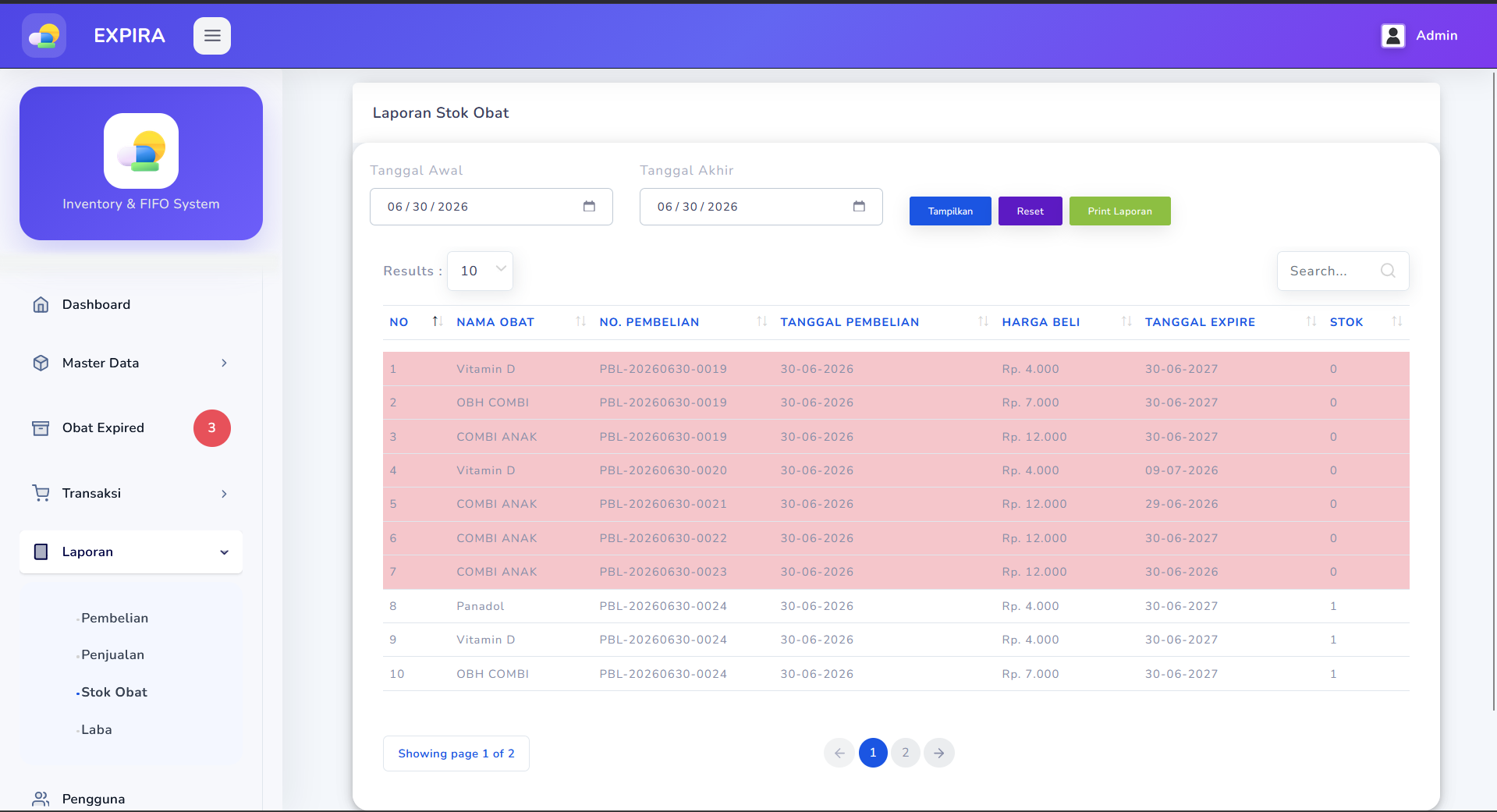Expand the Transaksi submenu chevron
This screenshot has width=1497, height=812.
click(224, 494)
